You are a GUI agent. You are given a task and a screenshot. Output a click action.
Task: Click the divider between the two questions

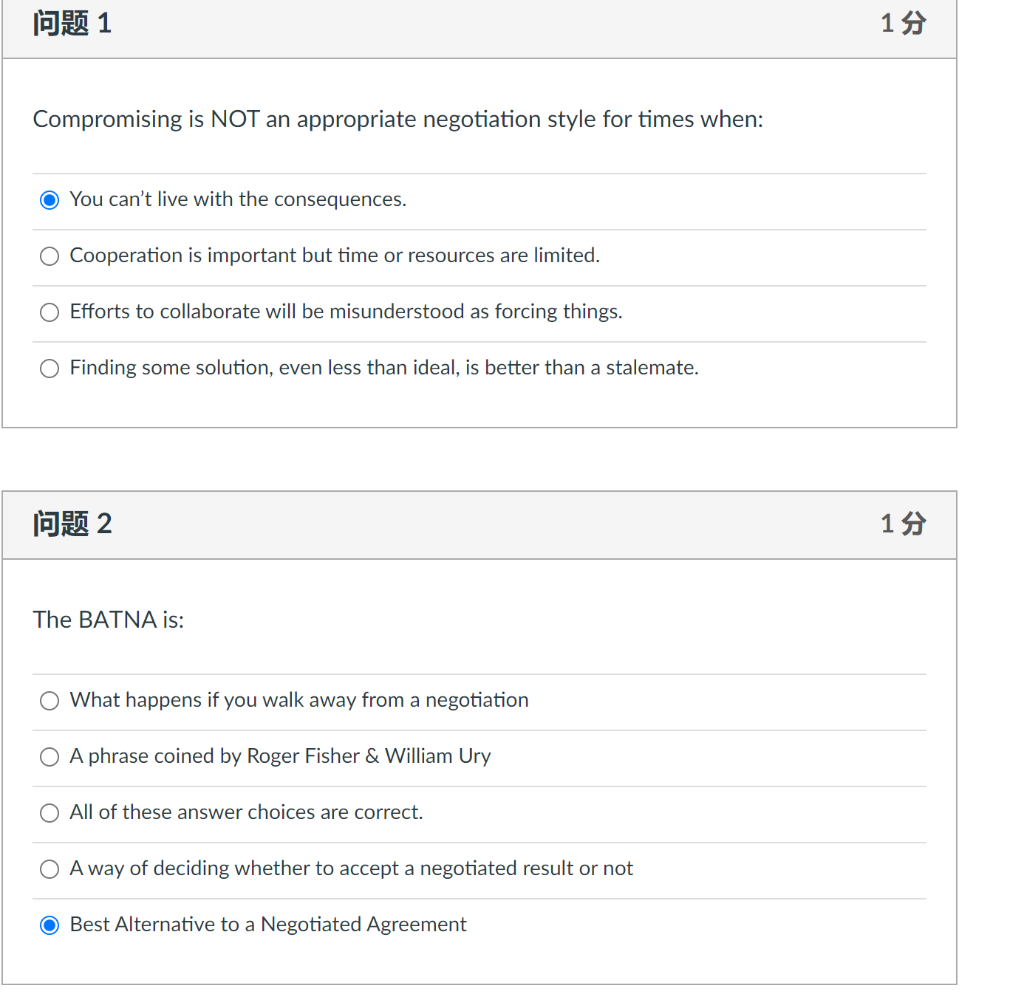pyautogui.click(x=480, y=458)
